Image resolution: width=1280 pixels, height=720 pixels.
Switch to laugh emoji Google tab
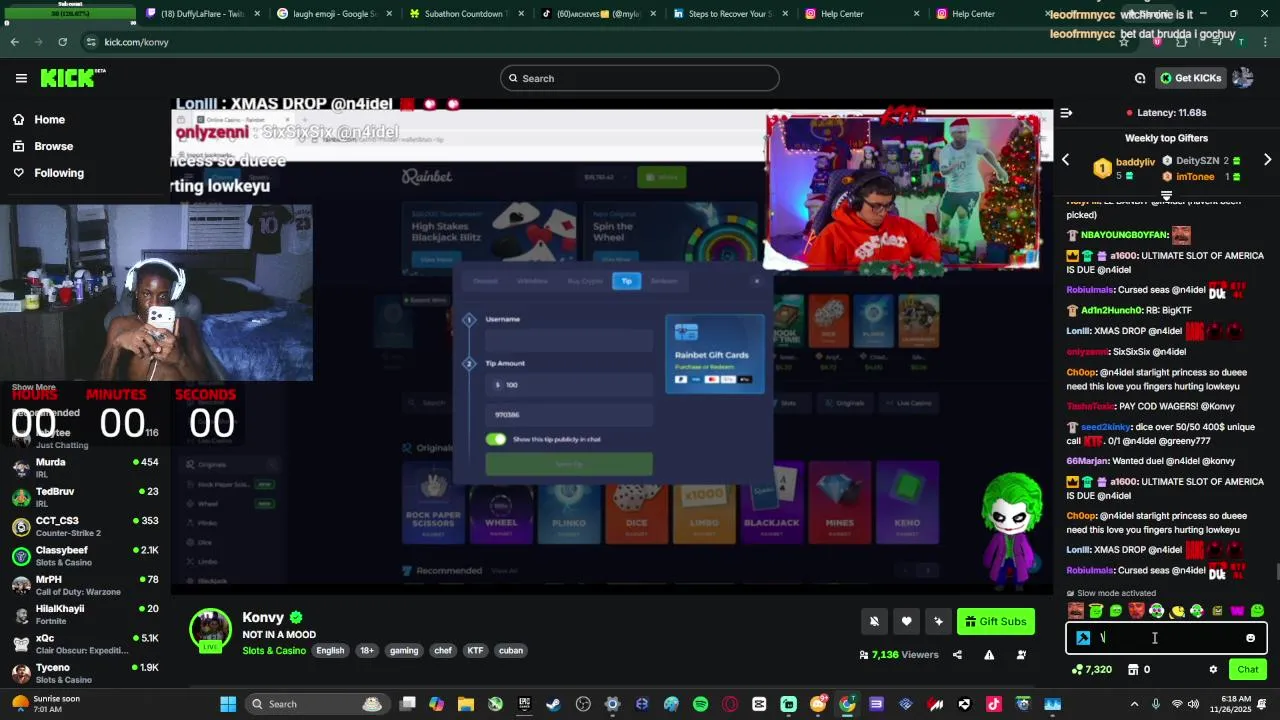(x=333, y=14)
